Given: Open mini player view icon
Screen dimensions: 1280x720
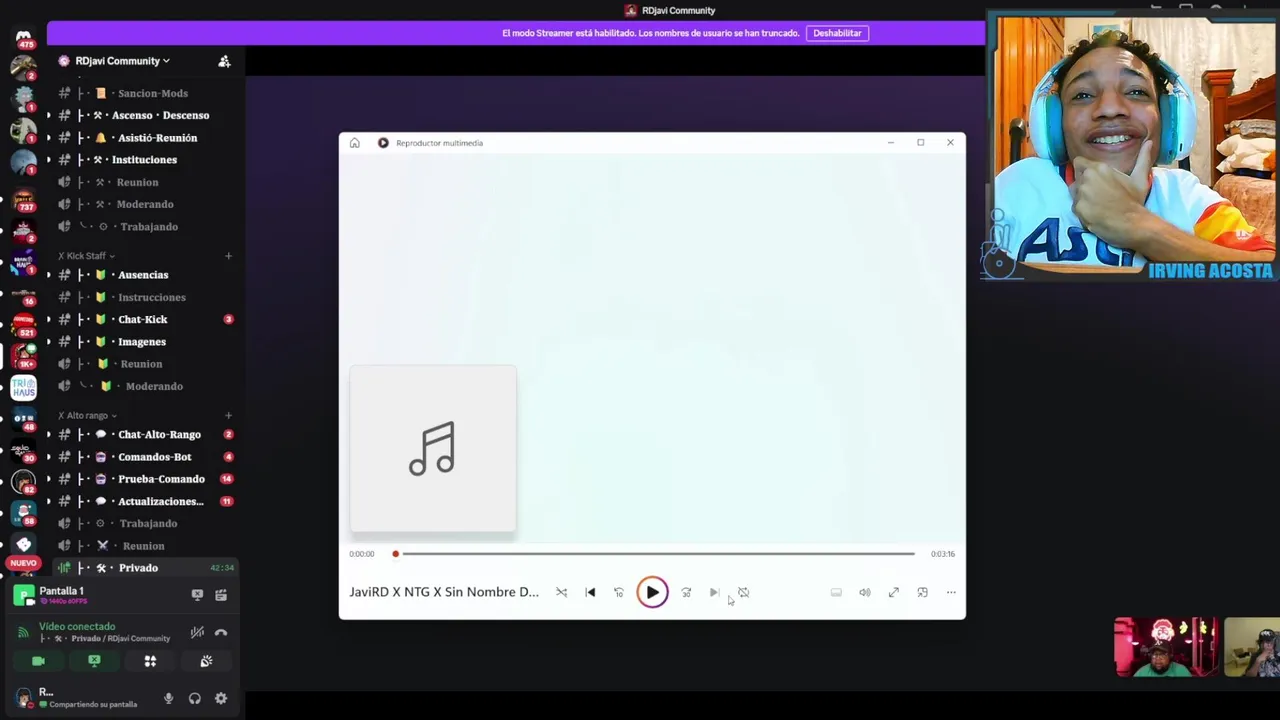Looking at the screenshot, I should point(922,592).
